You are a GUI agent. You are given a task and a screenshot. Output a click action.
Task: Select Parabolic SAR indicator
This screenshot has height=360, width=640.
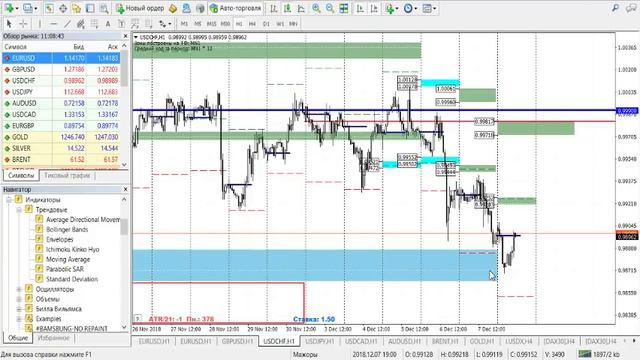(x=64, y=269)
